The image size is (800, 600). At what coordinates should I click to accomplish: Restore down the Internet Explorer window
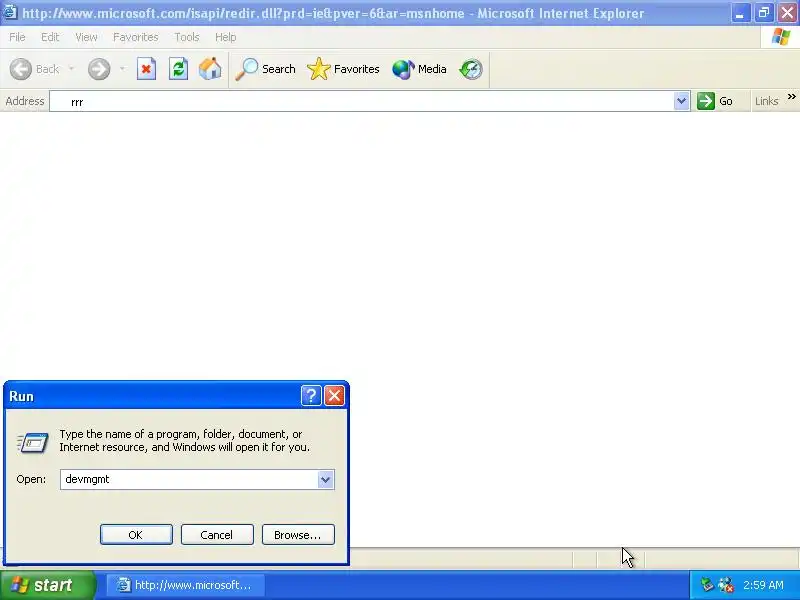(763, 13)
